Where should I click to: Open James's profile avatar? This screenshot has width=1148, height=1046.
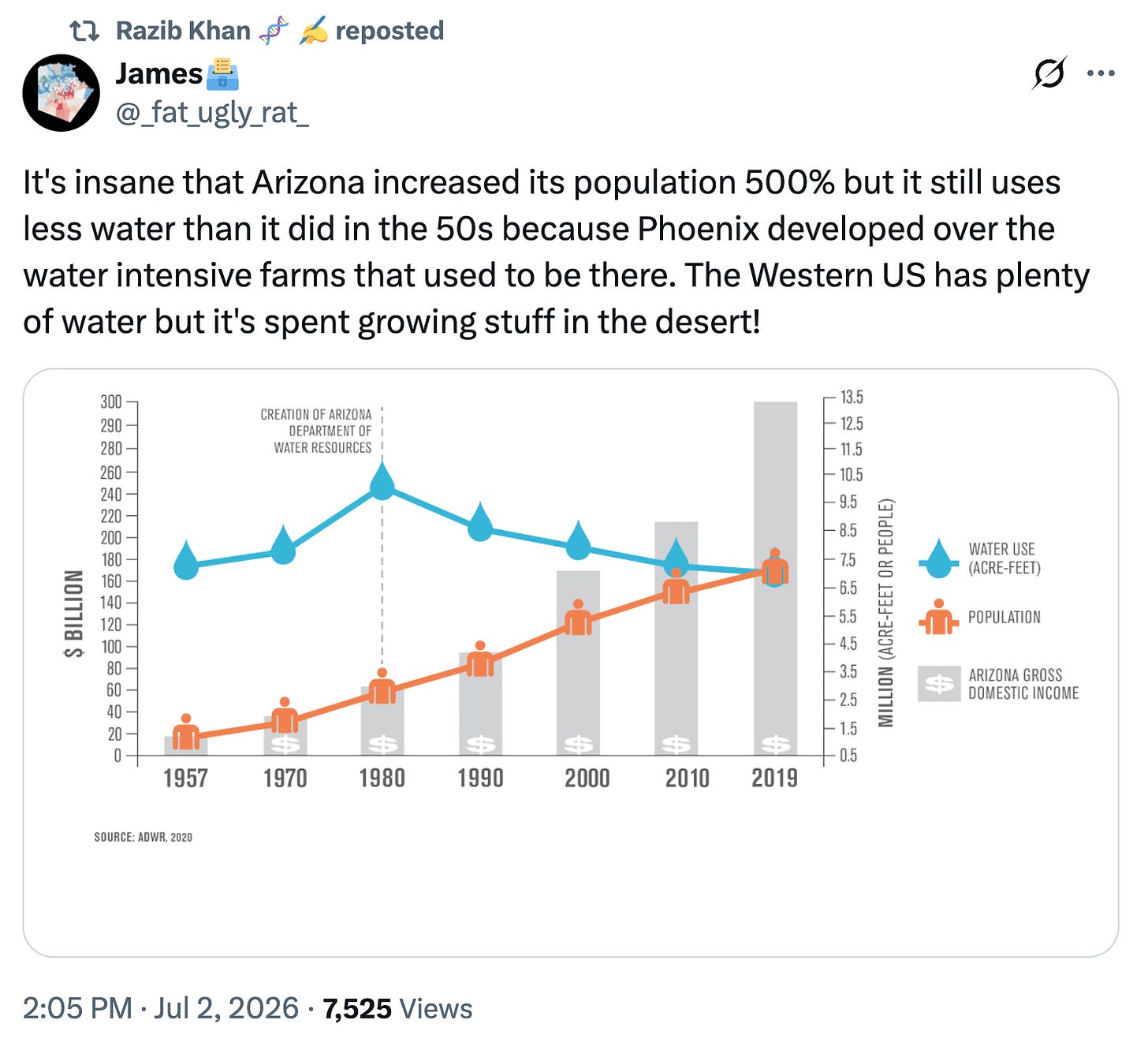point(61,93)
